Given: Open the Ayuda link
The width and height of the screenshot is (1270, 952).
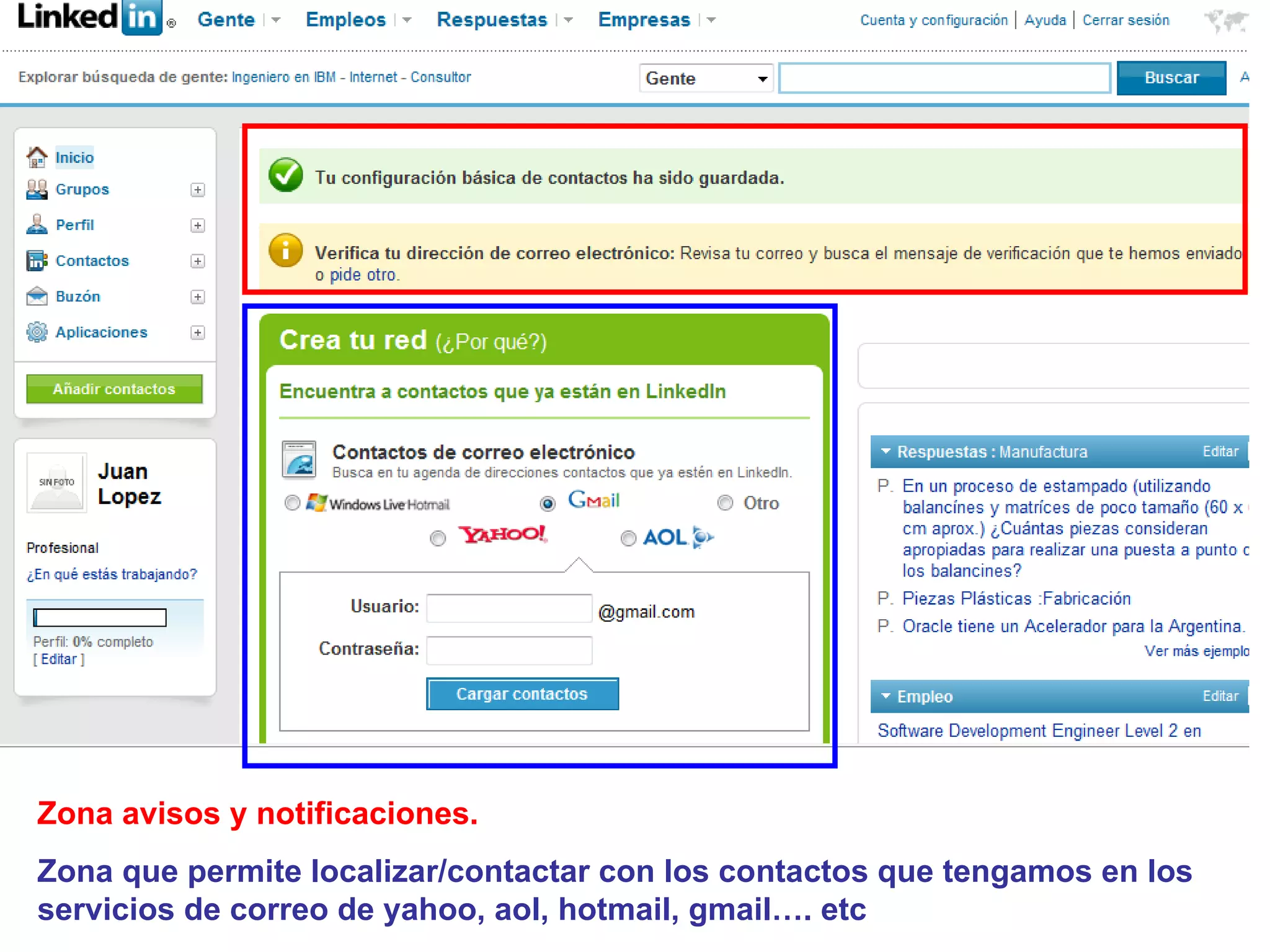Looking at the screenshot, I should [1045, 20].
